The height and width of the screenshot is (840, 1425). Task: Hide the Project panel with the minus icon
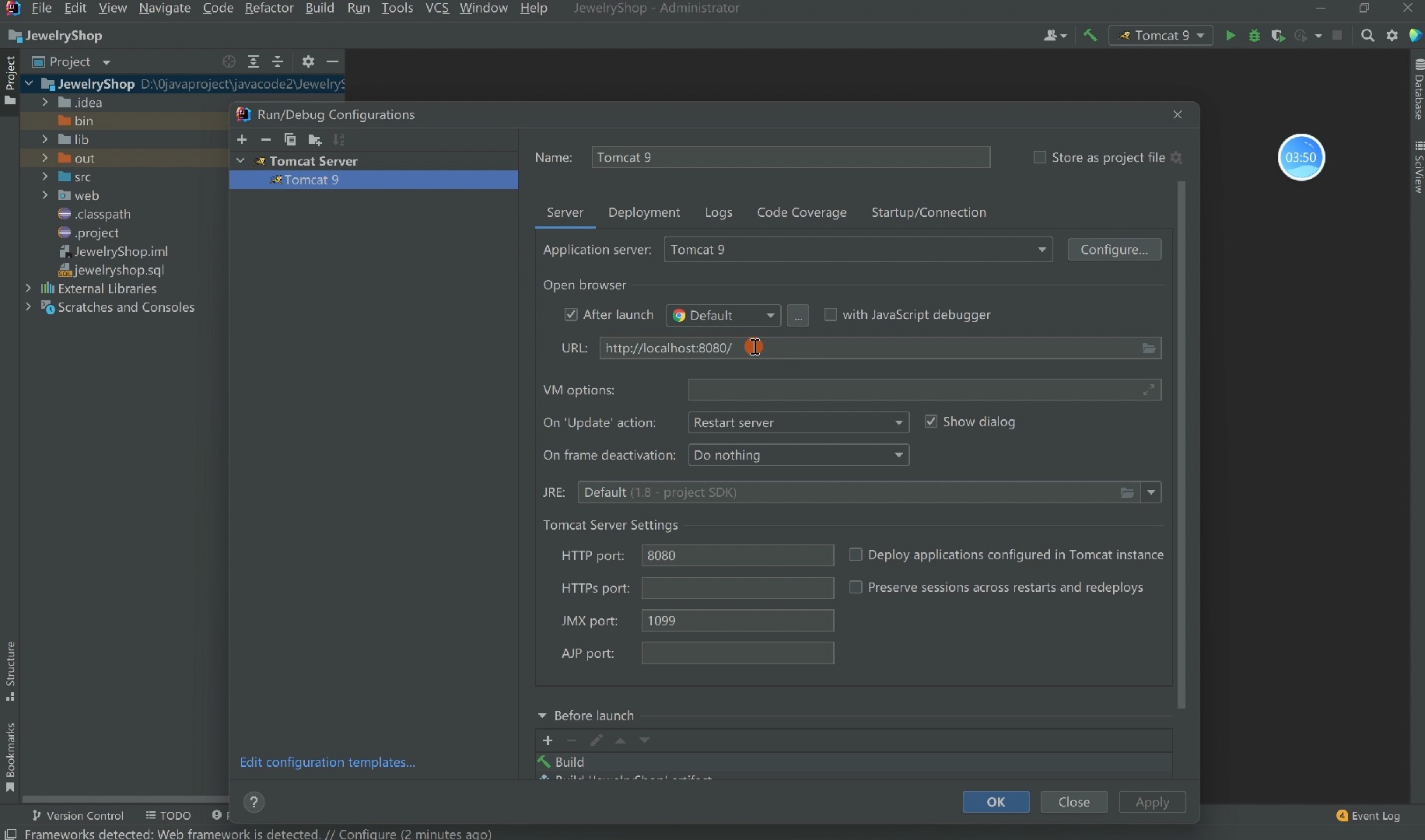[333, 61]
